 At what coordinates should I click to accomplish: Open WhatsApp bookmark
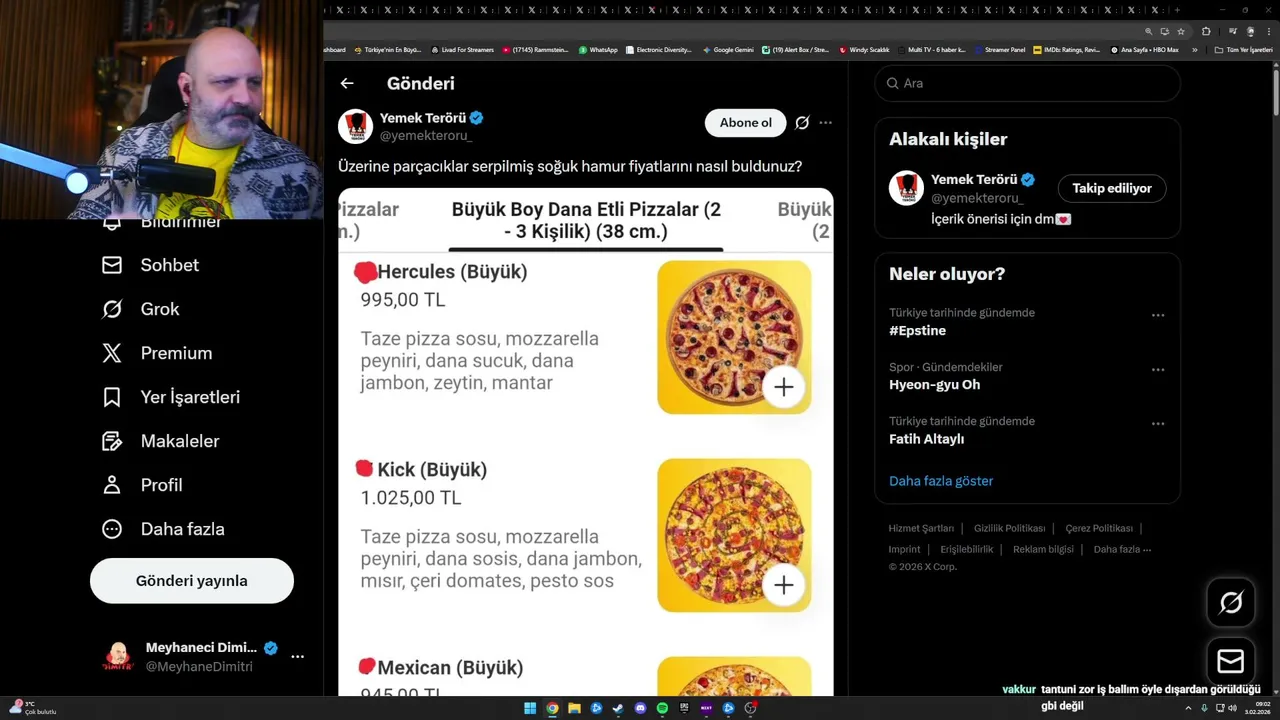pos(598,50)
